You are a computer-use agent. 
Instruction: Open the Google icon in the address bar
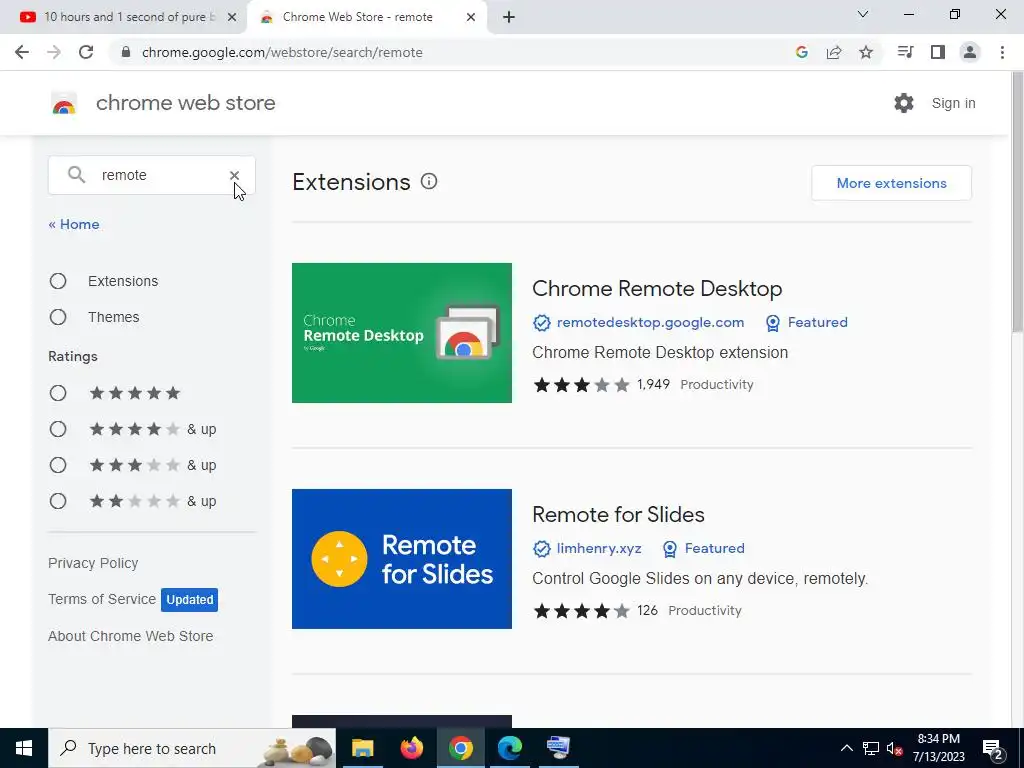tap(801, 52)
